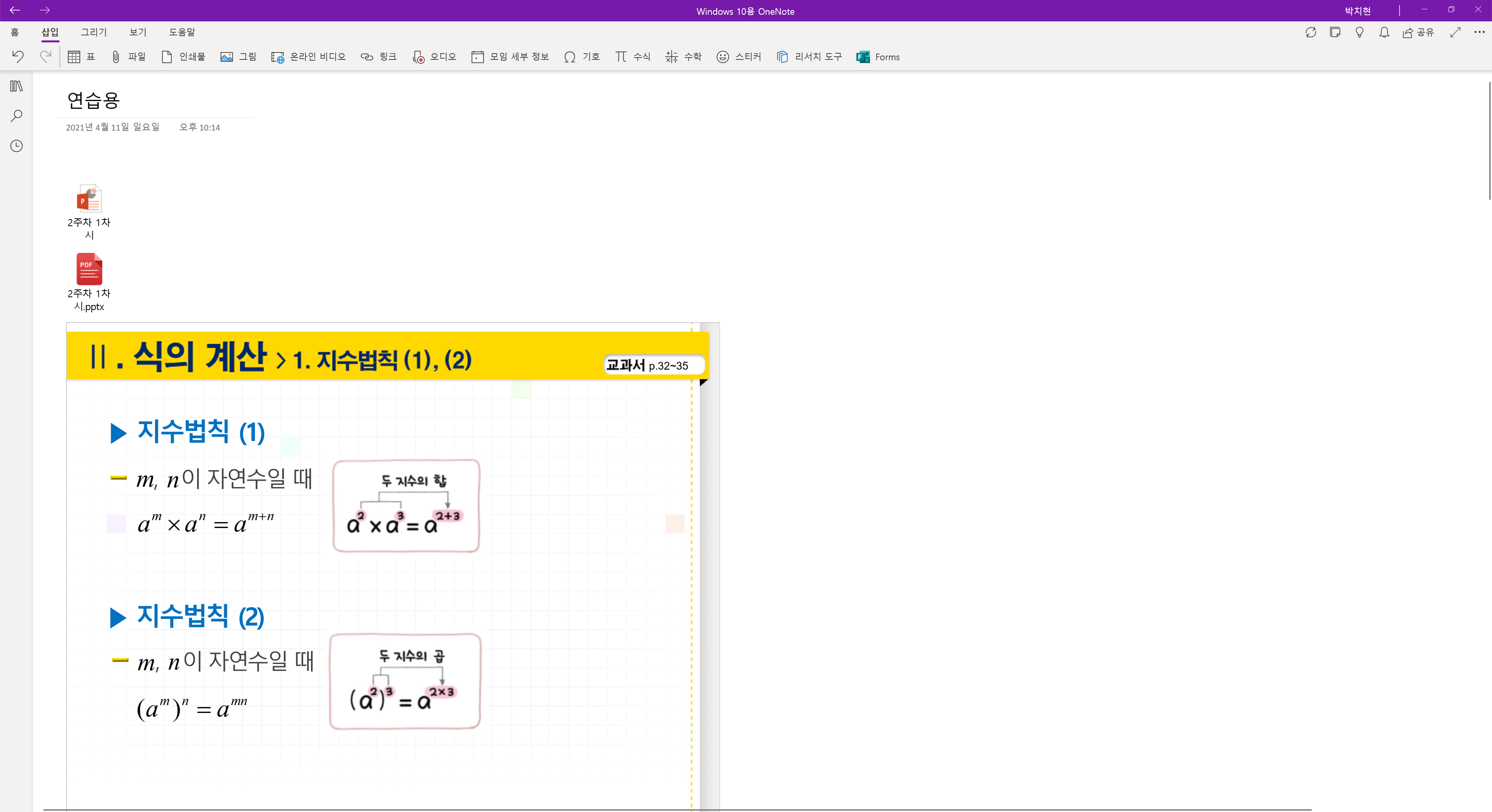The height and width of the screenshot is (812, 1492).
Task: Open search with the magnifier sidebar icon
Action: (16, 116)
